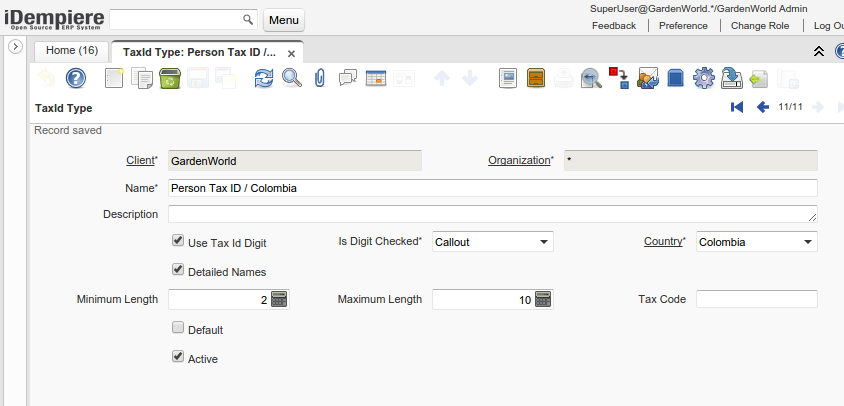
Task: Open the Find record magnifier icon
Action: coord(291,78)
